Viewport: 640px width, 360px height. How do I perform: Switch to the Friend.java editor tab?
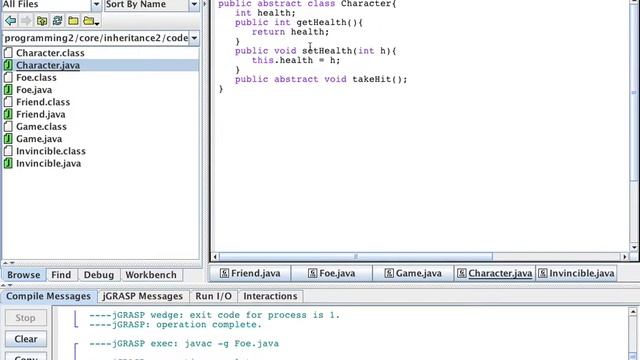click(250, 273)
